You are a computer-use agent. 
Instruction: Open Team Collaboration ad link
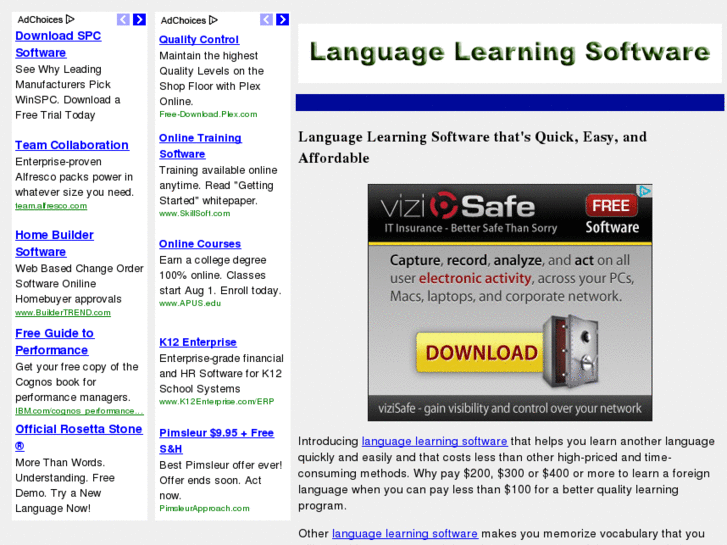tap(72, 145)
